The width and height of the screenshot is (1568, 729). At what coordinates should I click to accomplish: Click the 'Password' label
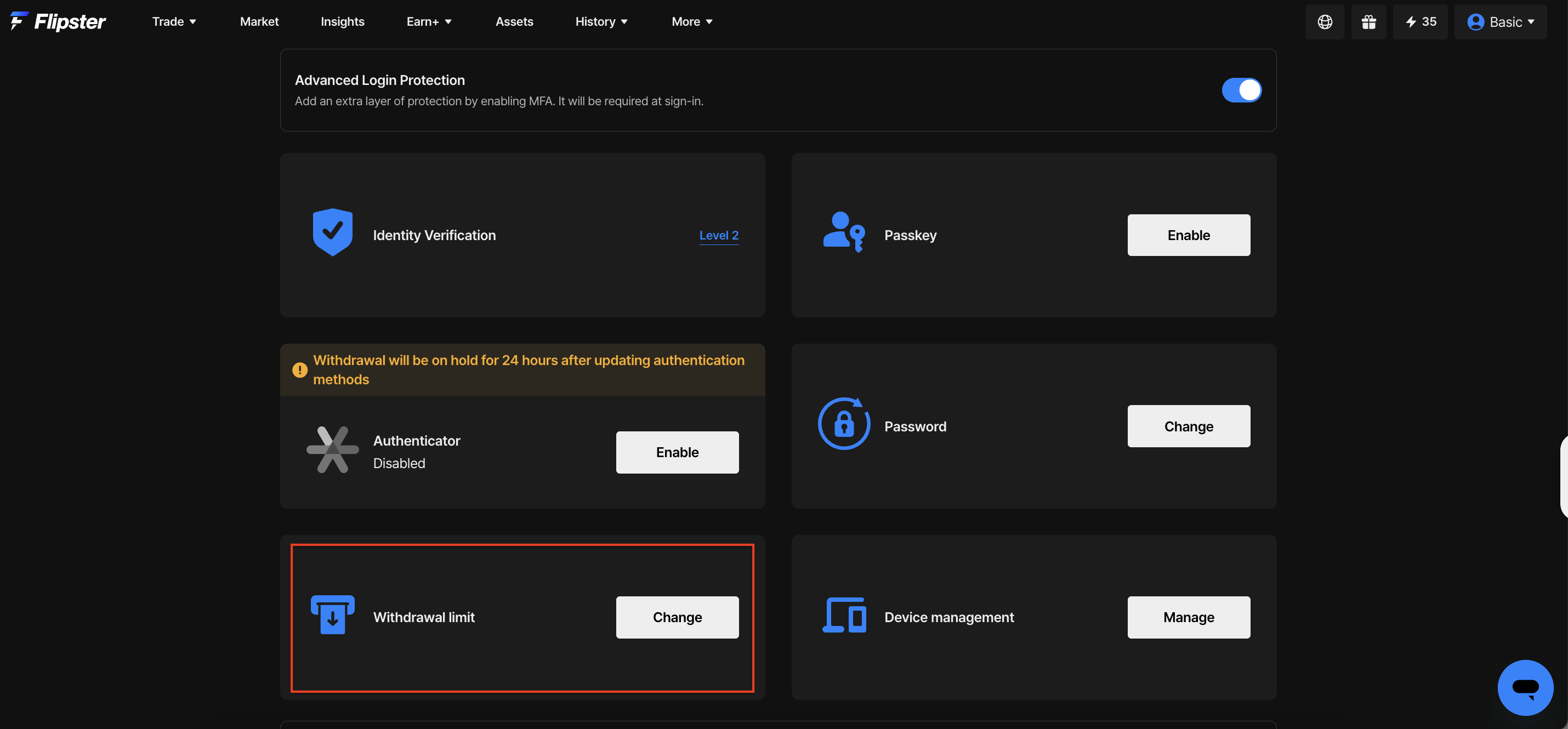915,426
